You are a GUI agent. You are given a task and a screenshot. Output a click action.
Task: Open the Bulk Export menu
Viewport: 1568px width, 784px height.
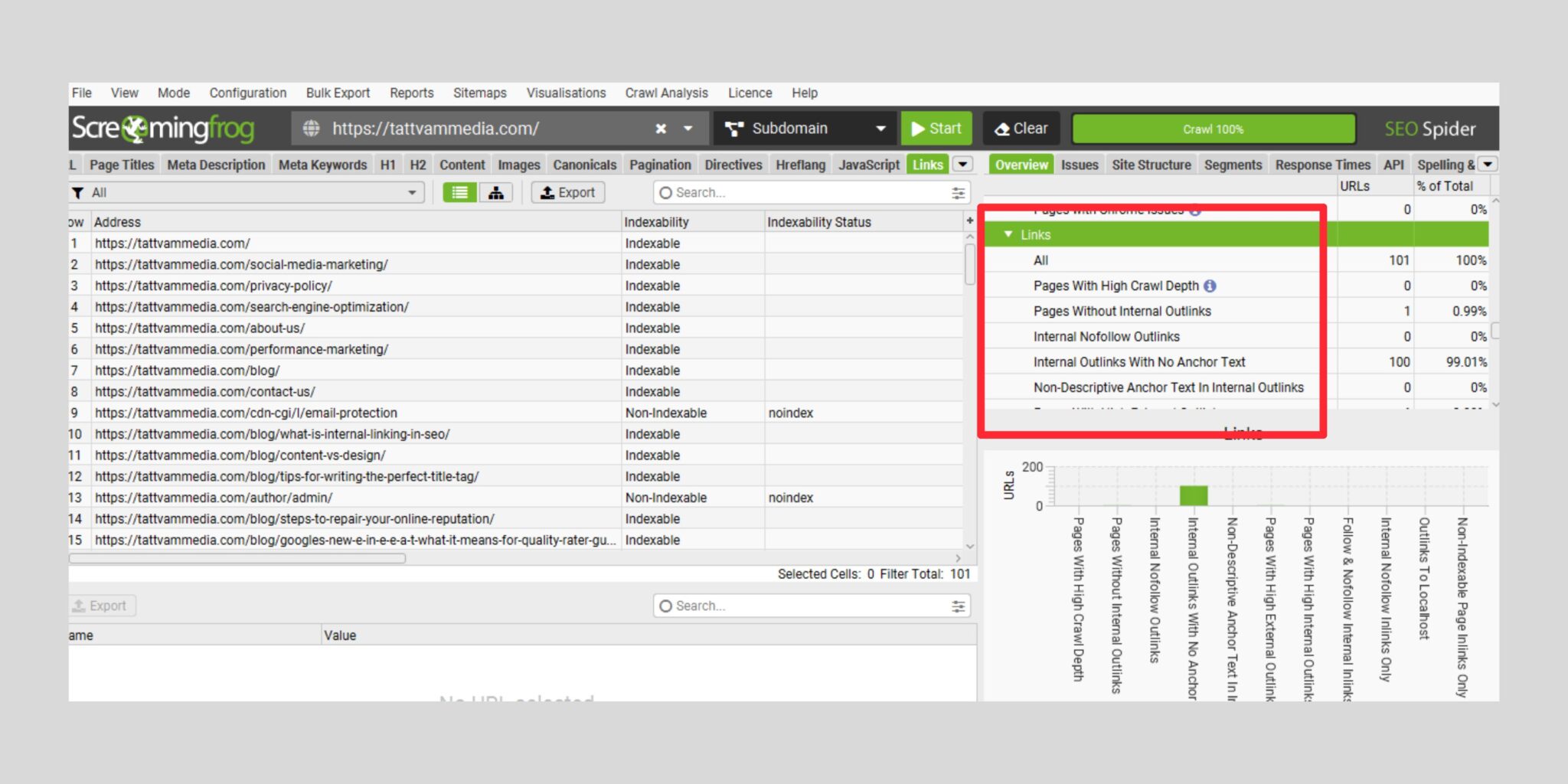point(337,93)
